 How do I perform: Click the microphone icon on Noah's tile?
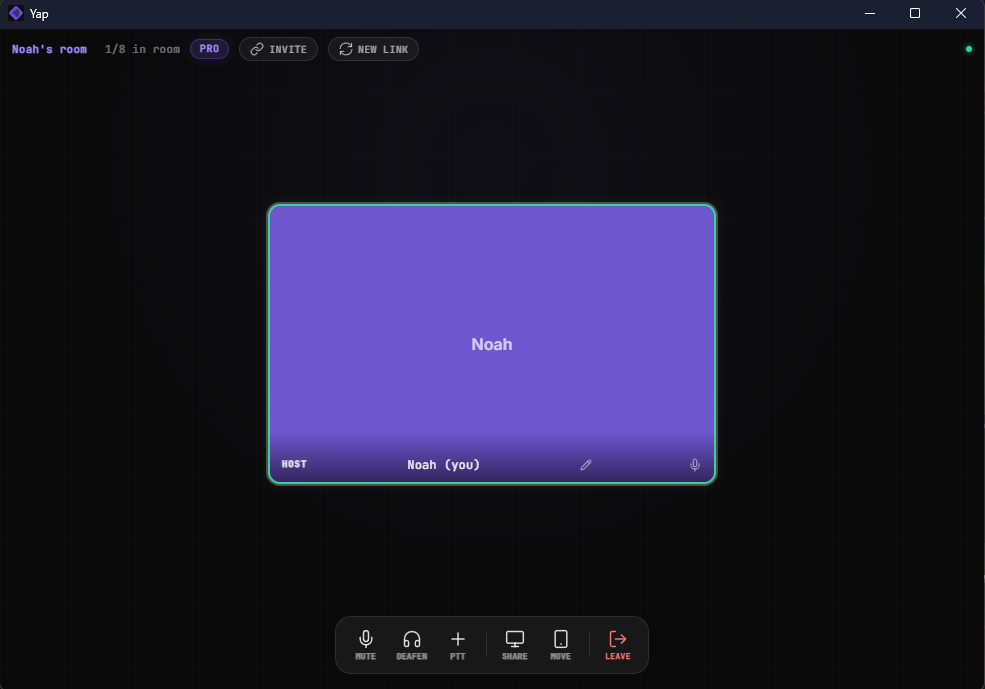coord(695,465)
